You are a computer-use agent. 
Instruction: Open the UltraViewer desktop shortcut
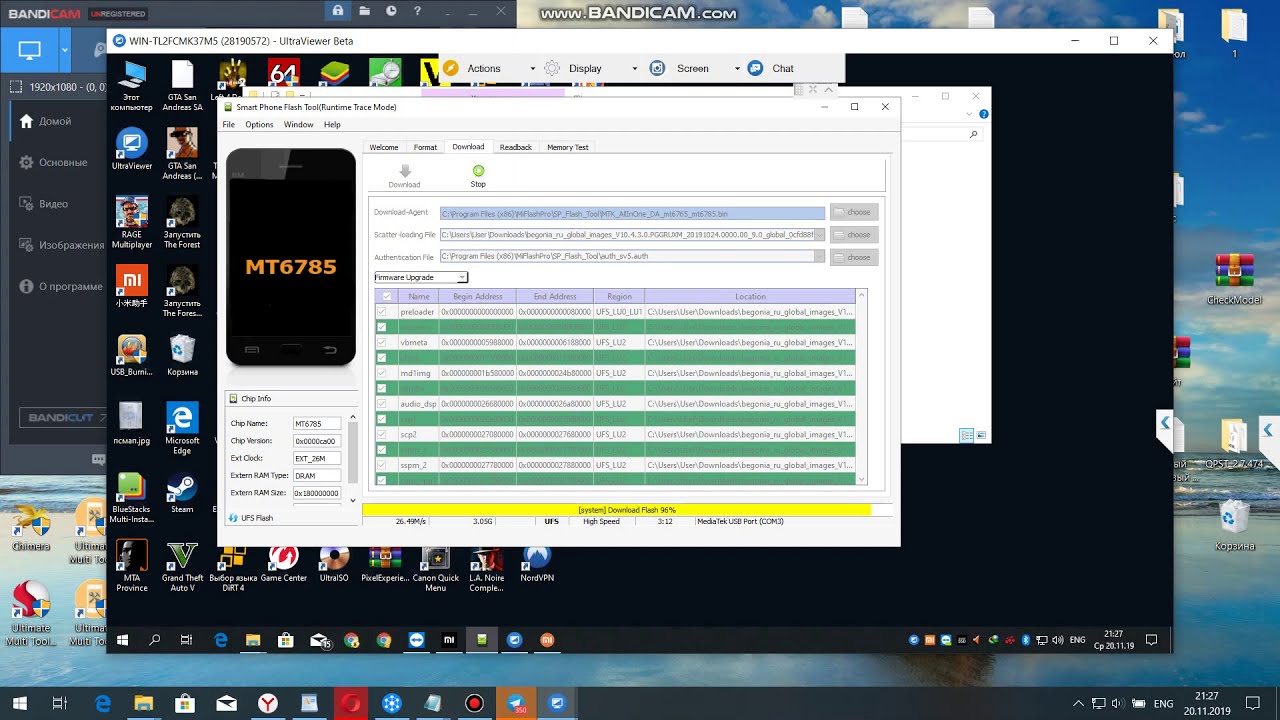click(x=132, y=149)
